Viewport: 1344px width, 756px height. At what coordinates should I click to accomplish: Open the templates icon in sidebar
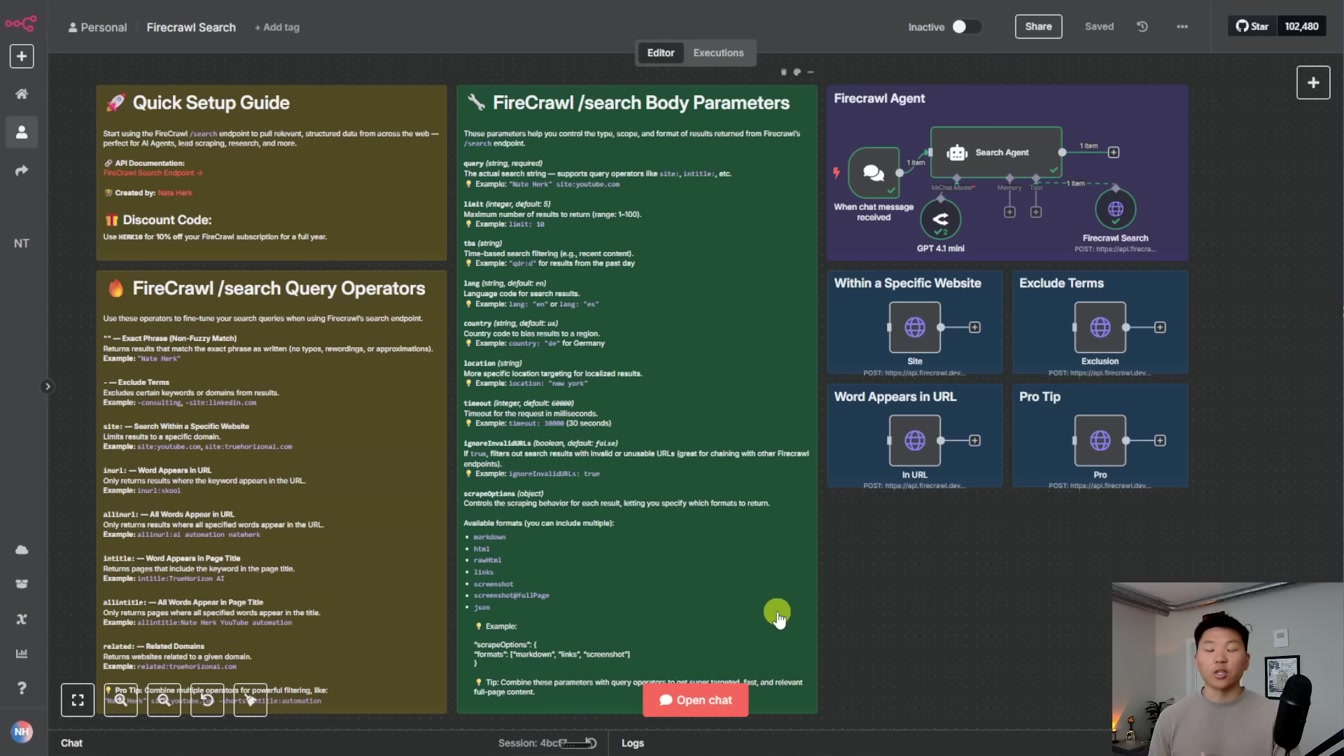21,584
